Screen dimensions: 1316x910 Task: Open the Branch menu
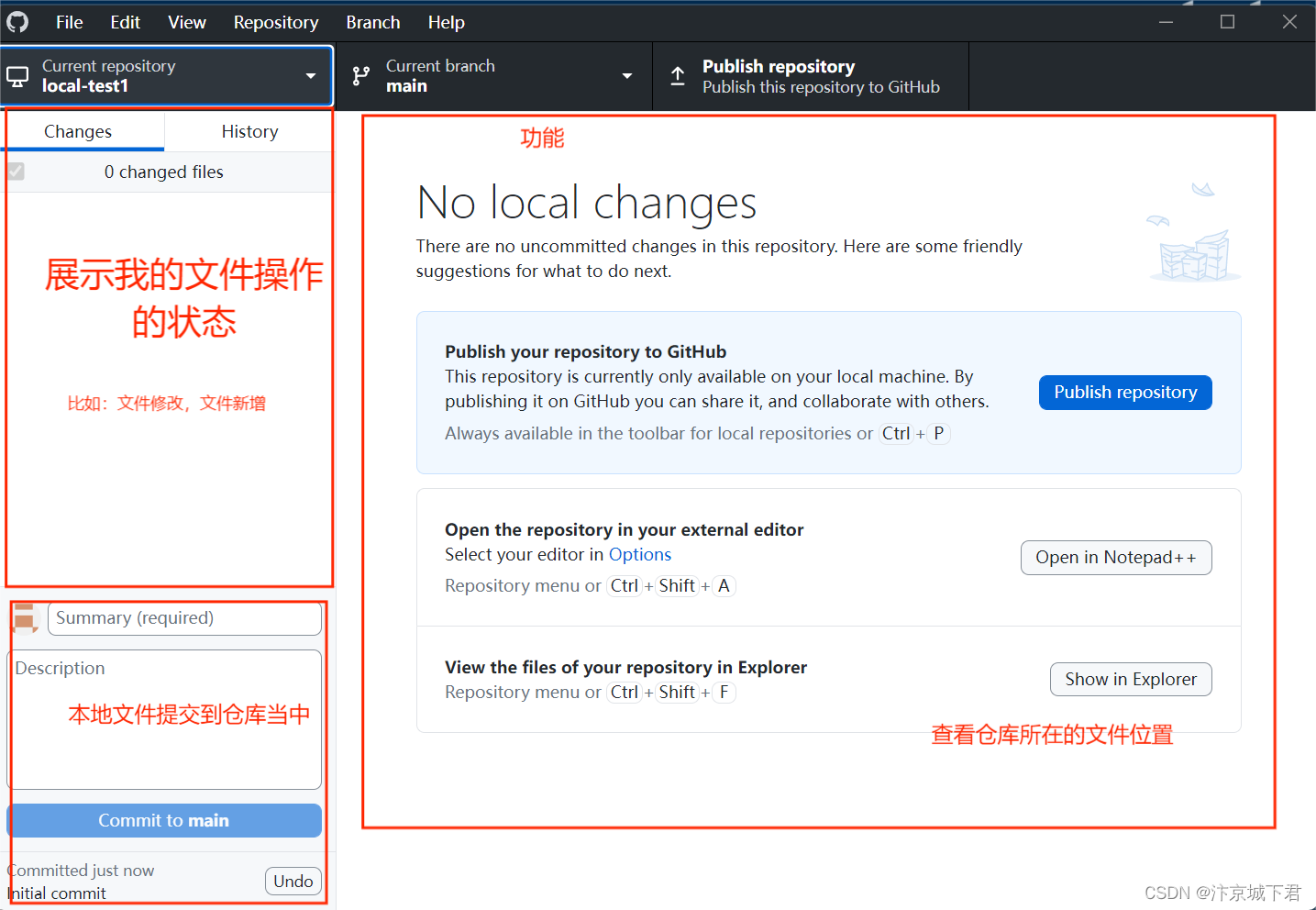(373, 22)
